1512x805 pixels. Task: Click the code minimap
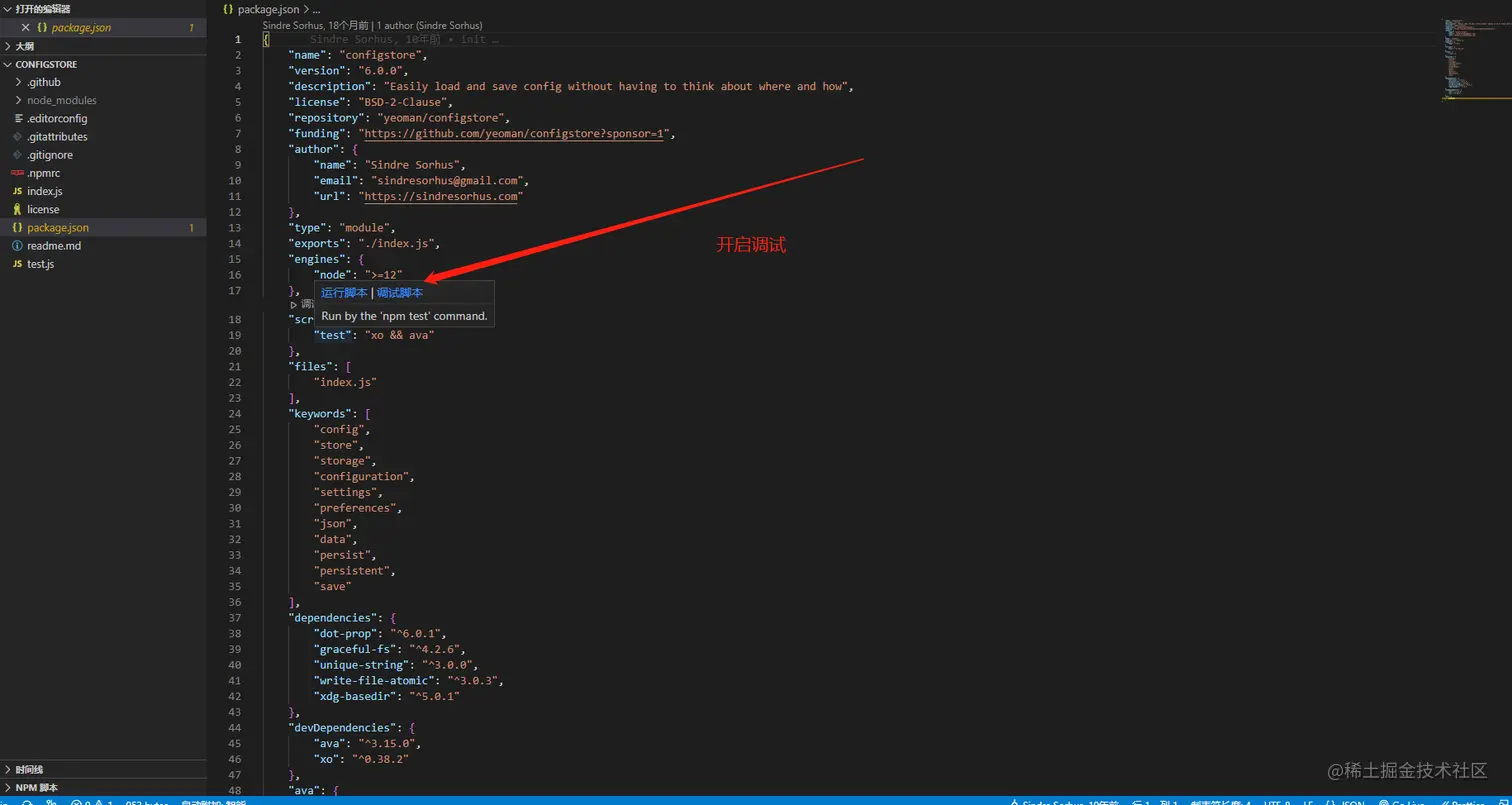click(1476, 60)
